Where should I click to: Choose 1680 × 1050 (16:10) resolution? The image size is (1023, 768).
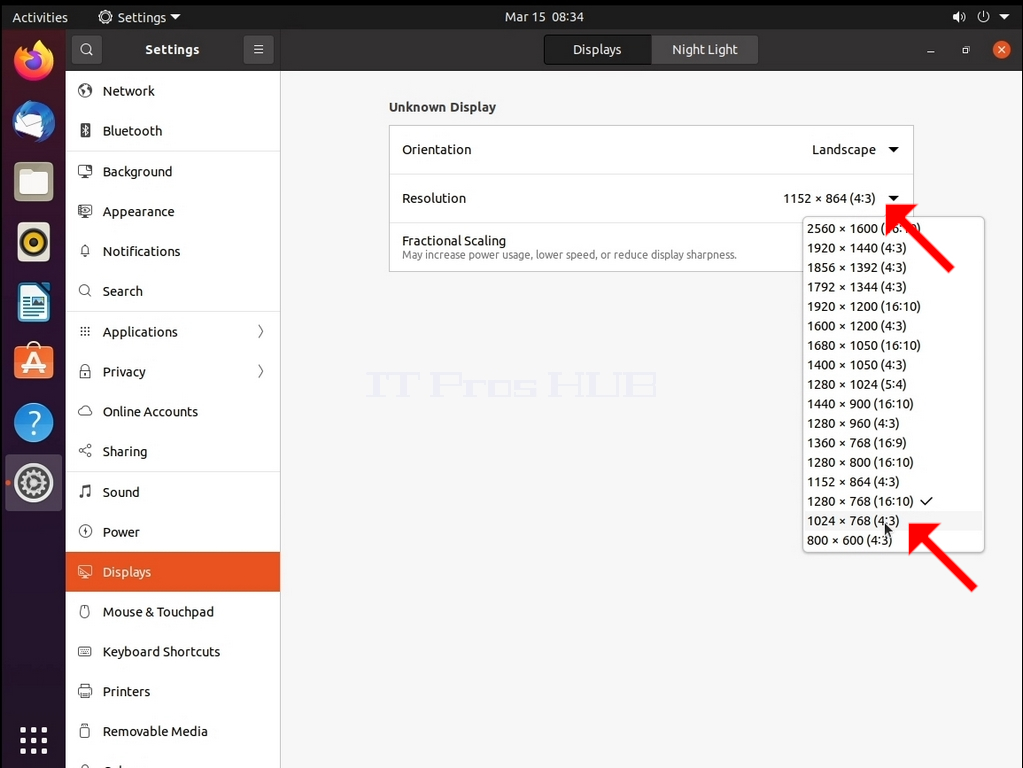893,345
